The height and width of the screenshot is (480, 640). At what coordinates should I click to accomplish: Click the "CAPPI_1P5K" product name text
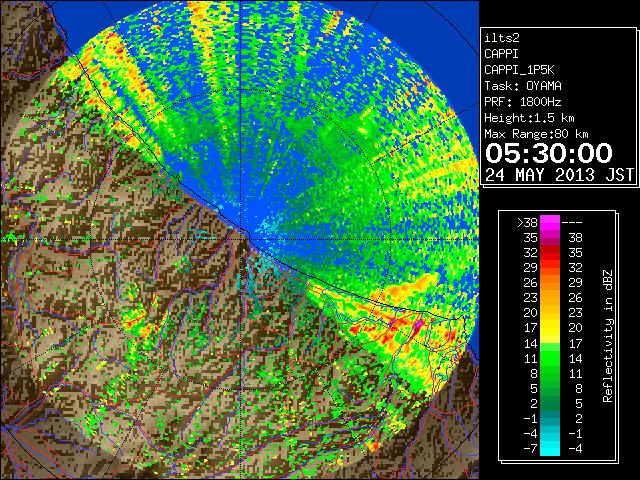[x=519, y=70]
